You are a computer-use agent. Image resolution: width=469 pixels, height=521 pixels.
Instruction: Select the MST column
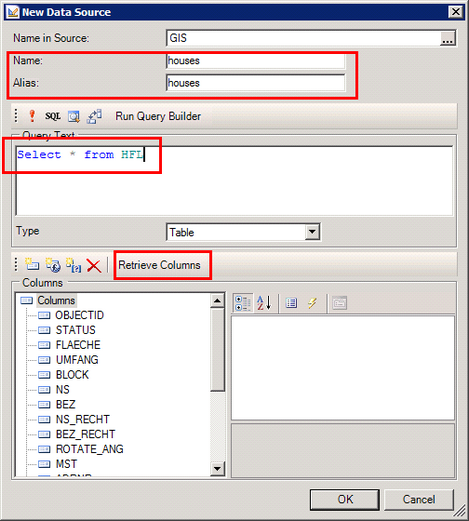66,464
